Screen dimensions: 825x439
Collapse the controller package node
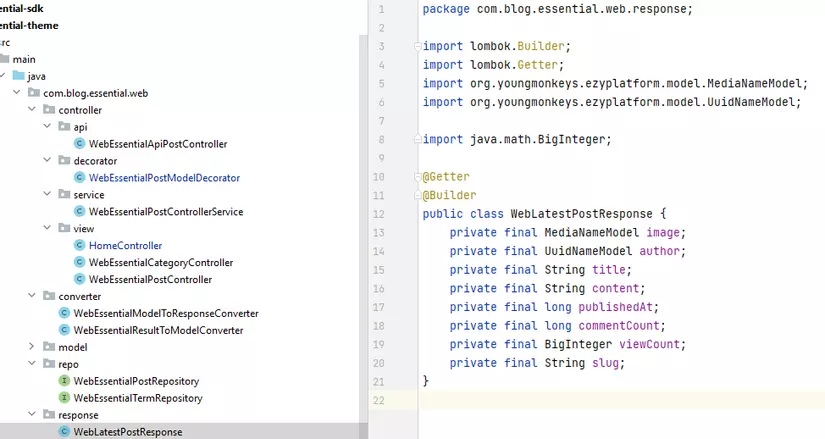click(32, 109)
